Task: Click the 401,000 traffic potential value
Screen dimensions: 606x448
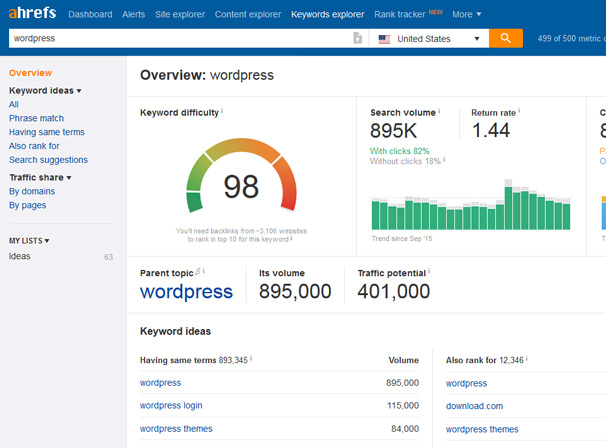Action: click(393, 291)
